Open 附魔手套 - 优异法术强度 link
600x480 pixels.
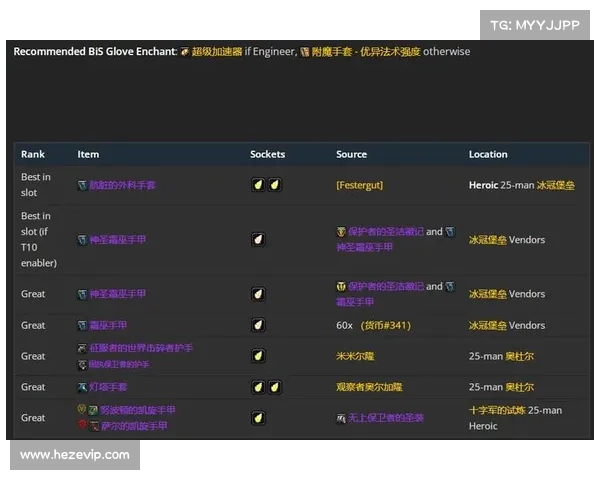tap(366, 52)
